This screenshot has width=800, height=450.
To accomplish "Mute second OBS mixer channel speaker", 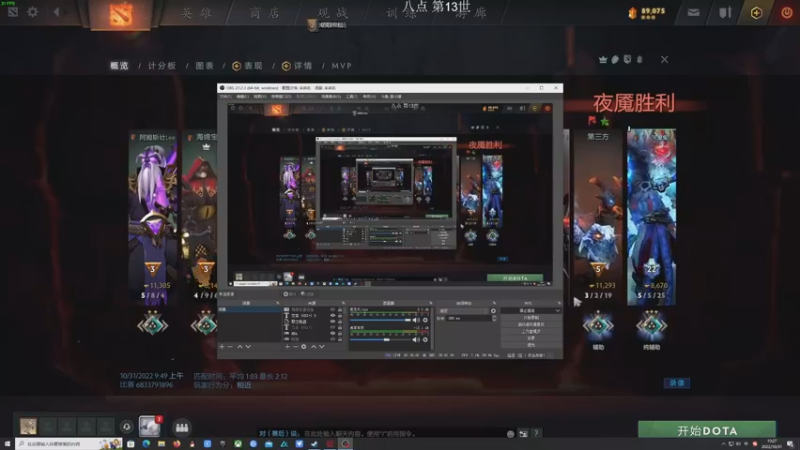I will point(416,339).
